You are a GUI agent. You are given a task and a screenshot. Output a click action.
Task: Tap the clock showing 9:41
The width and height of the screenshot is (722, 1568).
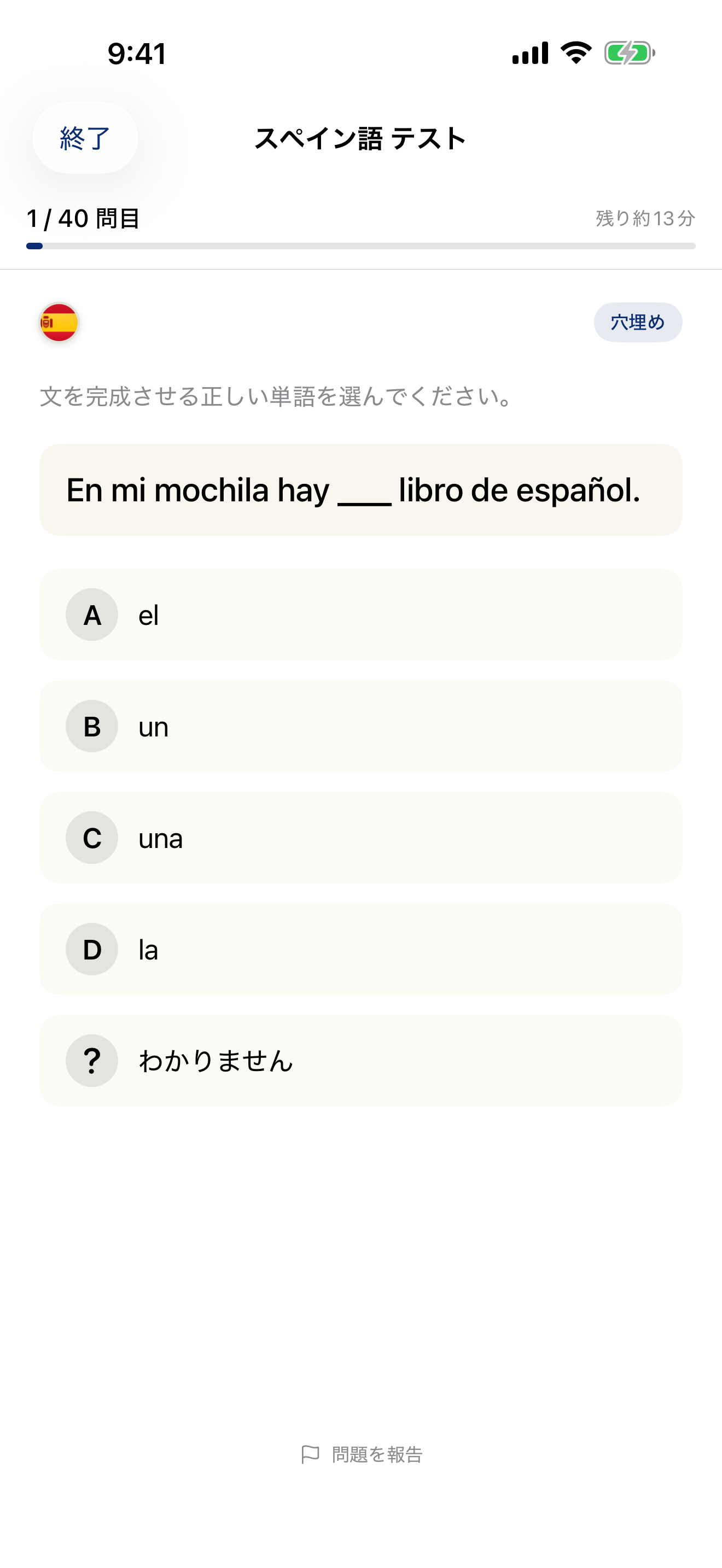point(135,55)
